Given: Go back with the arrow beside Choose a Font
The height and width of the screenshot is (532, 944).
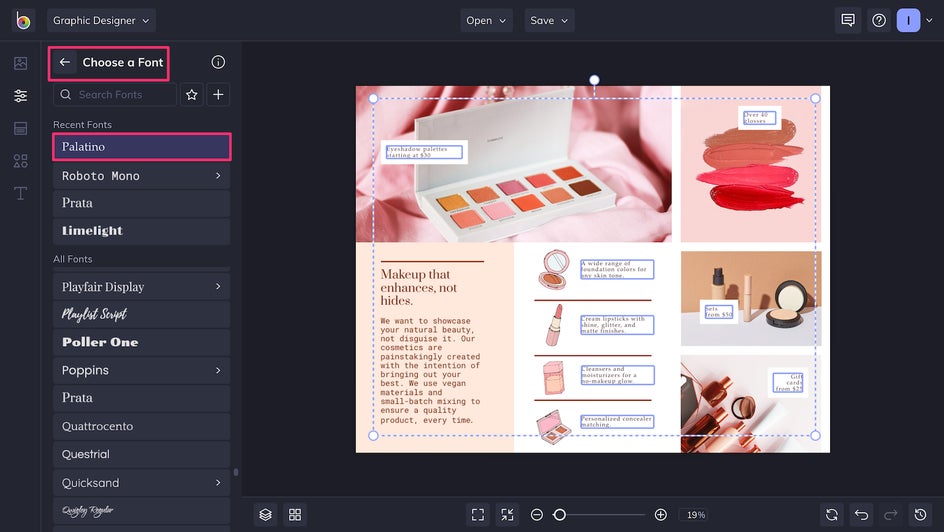Looking at the screenshot, I should tap(64, 62).
